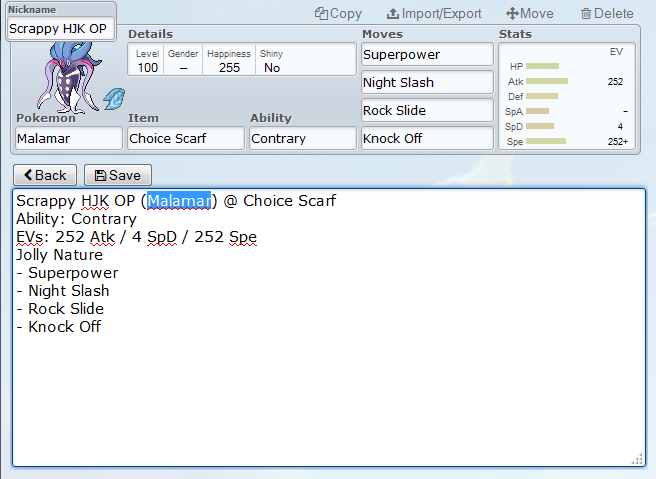The width and height of the screenshot is (656, 479).
Task: Click the Atk stat bar
Action: tap(547, 81)
